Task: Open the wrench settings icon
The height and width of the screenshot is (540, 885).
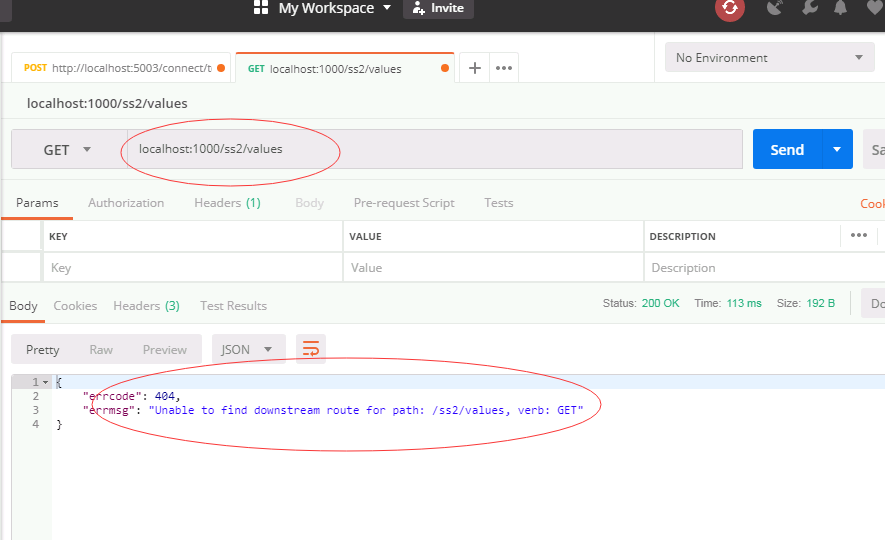Action: 809,8
